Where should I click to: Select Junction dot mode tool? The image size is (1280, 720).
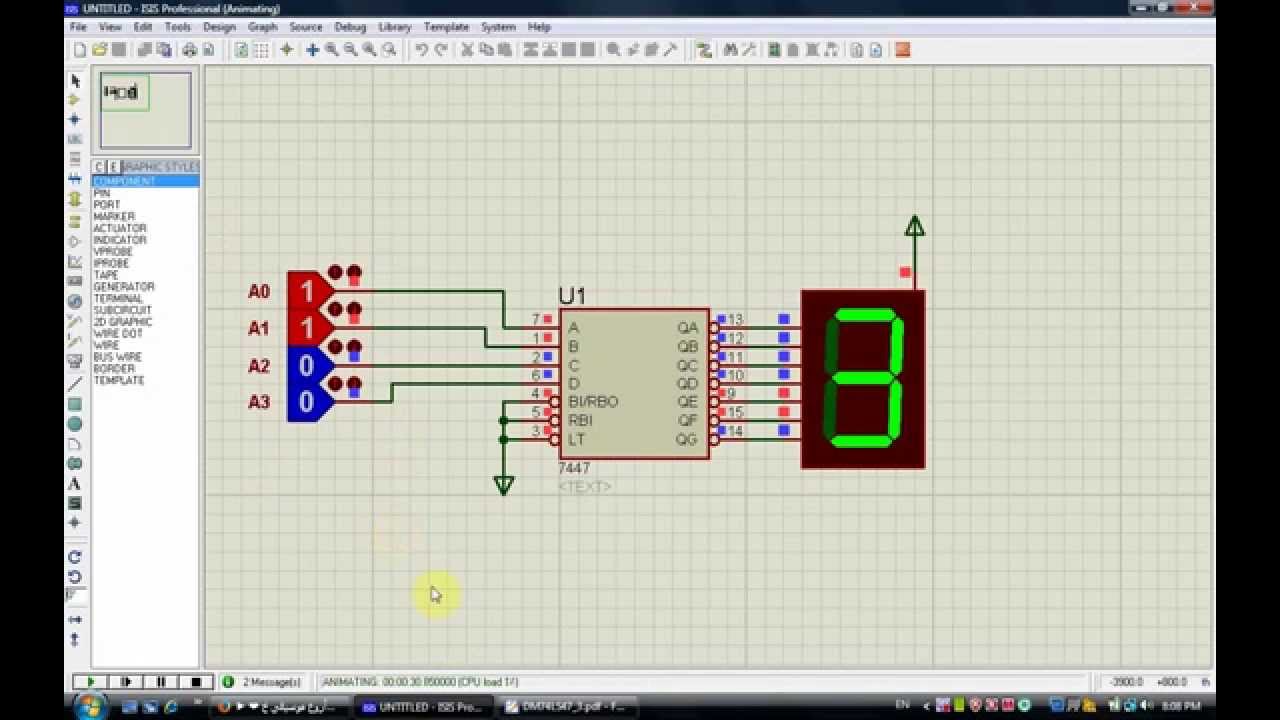pyautogui.click(x=74, y=119)
